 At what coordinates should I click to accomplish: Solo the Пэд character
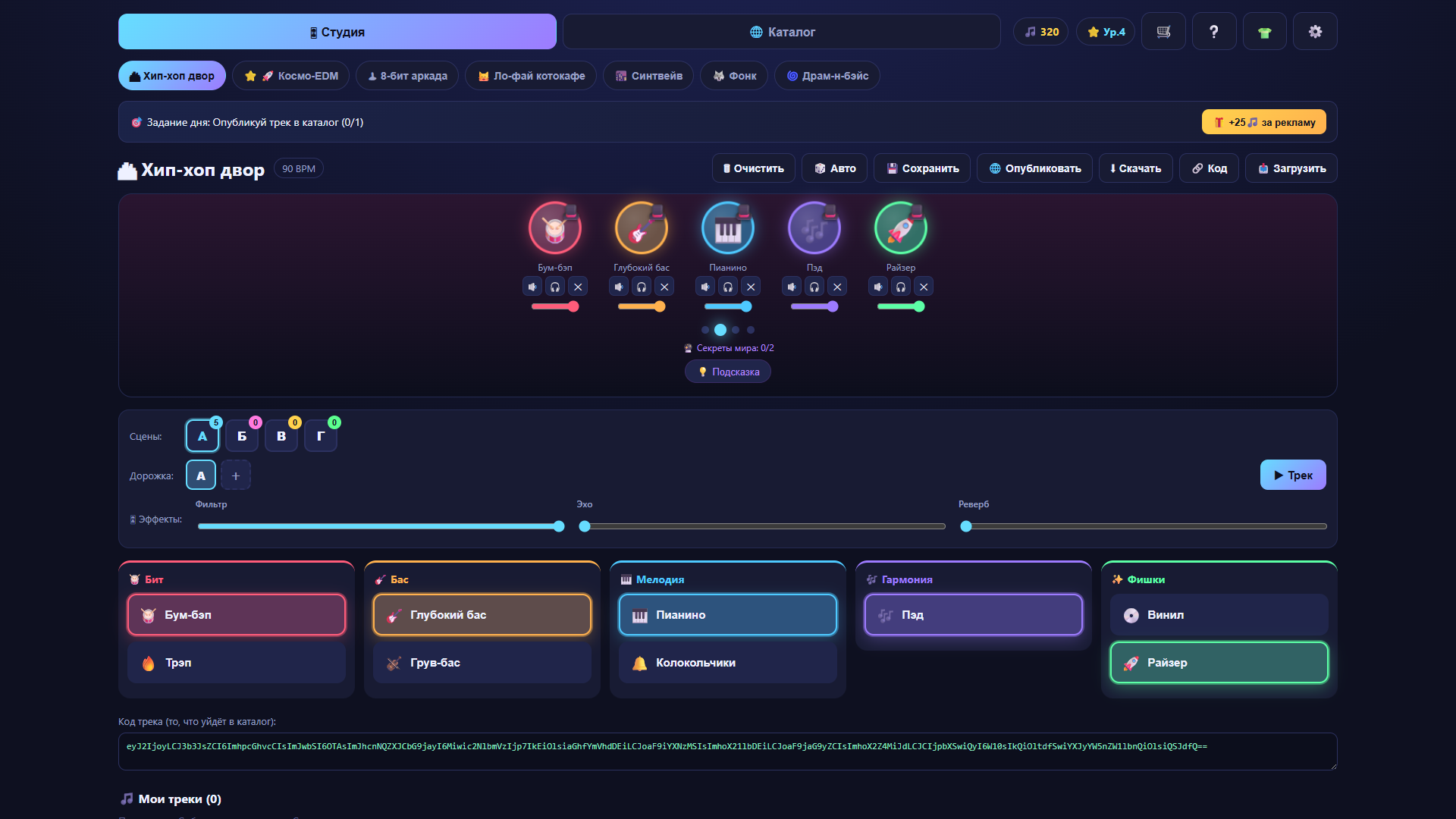[x=814, y=287]
